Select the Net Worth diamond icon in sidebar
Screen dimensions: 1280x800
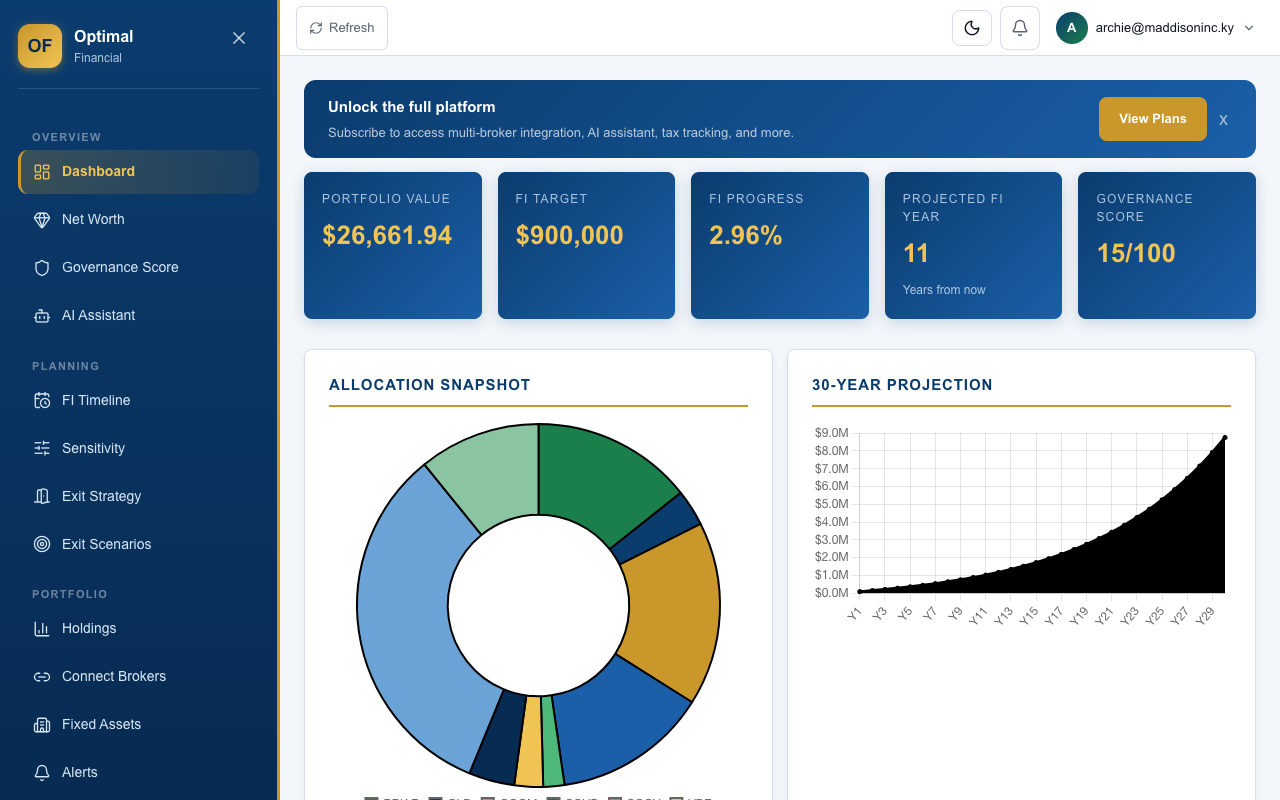(x=41, y=219)
